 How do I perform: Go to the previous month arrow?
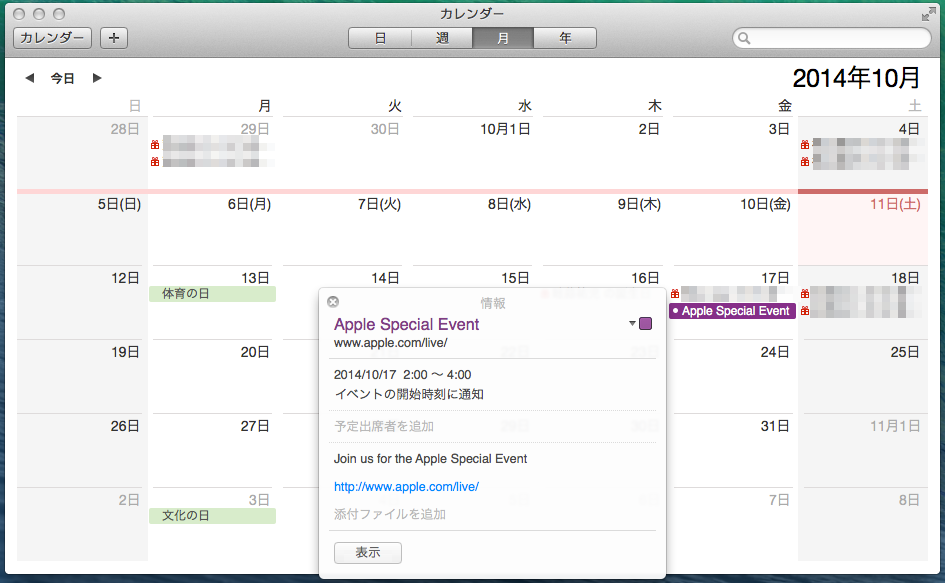coord(30,78)
